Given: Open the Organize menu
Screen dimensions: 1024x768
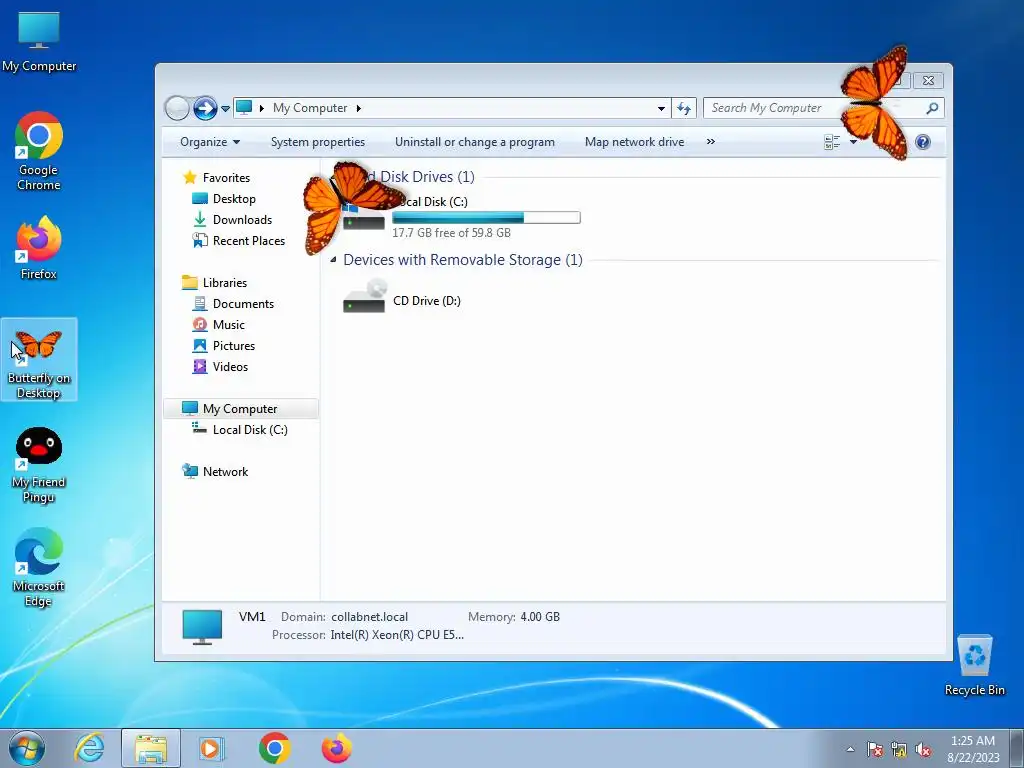Looking at the screenshot, I should 210,142.
